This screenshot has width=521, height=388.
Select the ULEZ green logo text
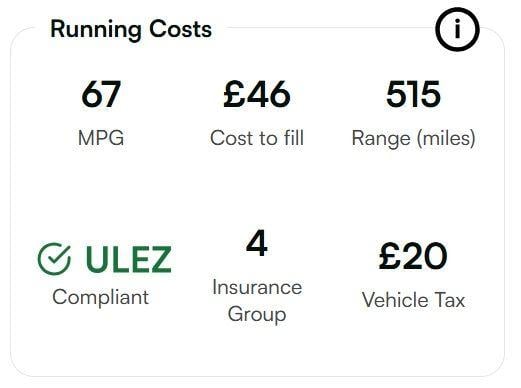pyautogui.click(x=129, y=259)
